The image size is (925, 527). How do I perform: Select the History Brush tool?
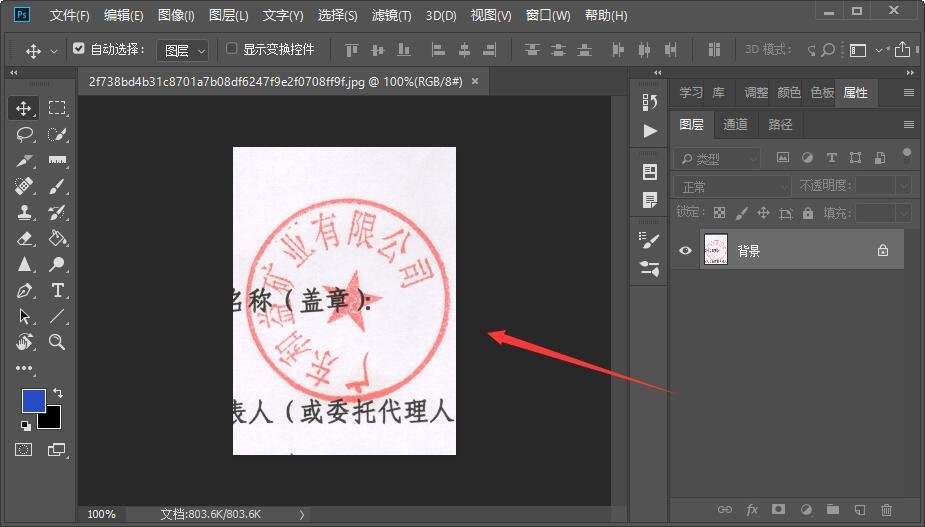click(57, 212)
